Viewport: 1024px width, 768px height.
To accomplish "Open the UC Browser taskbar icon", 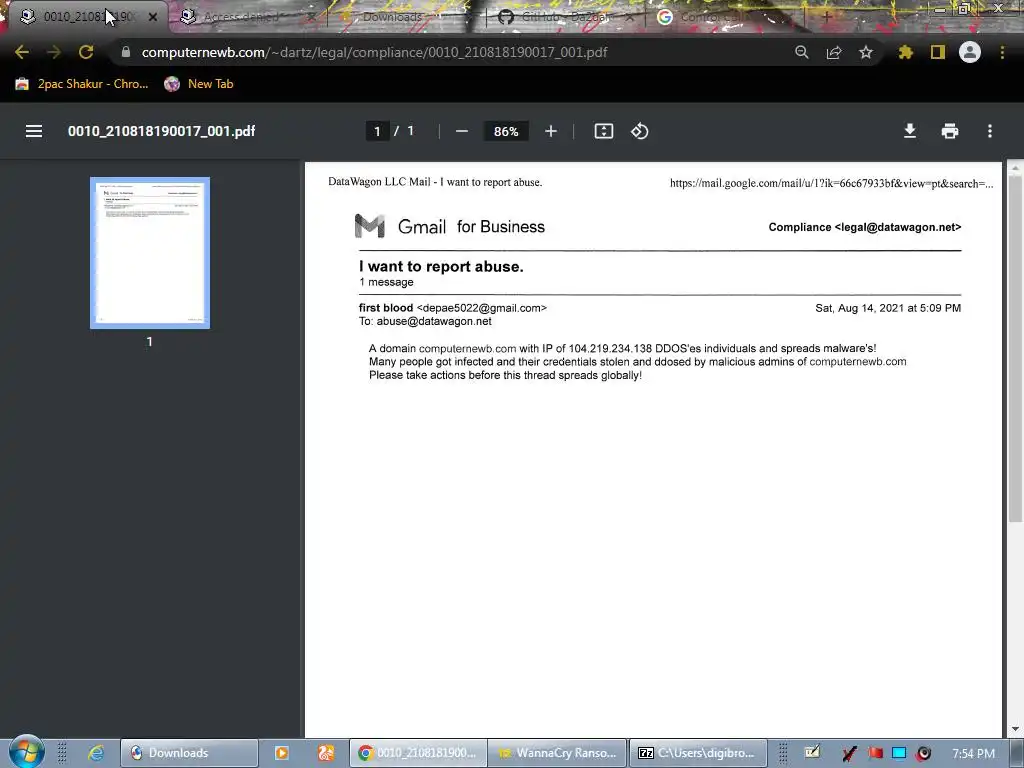I will point(326,753).
